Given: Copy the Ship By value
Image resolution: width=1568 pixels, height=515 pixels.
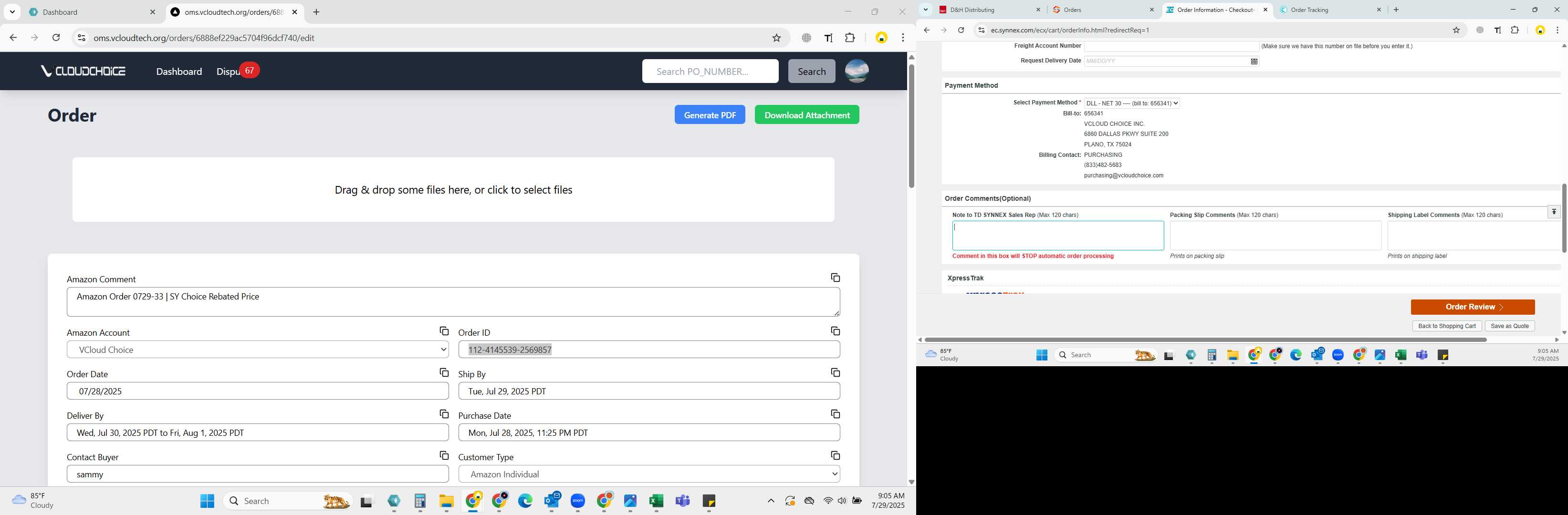Looking at the screenshot, I should pos(835,373).
